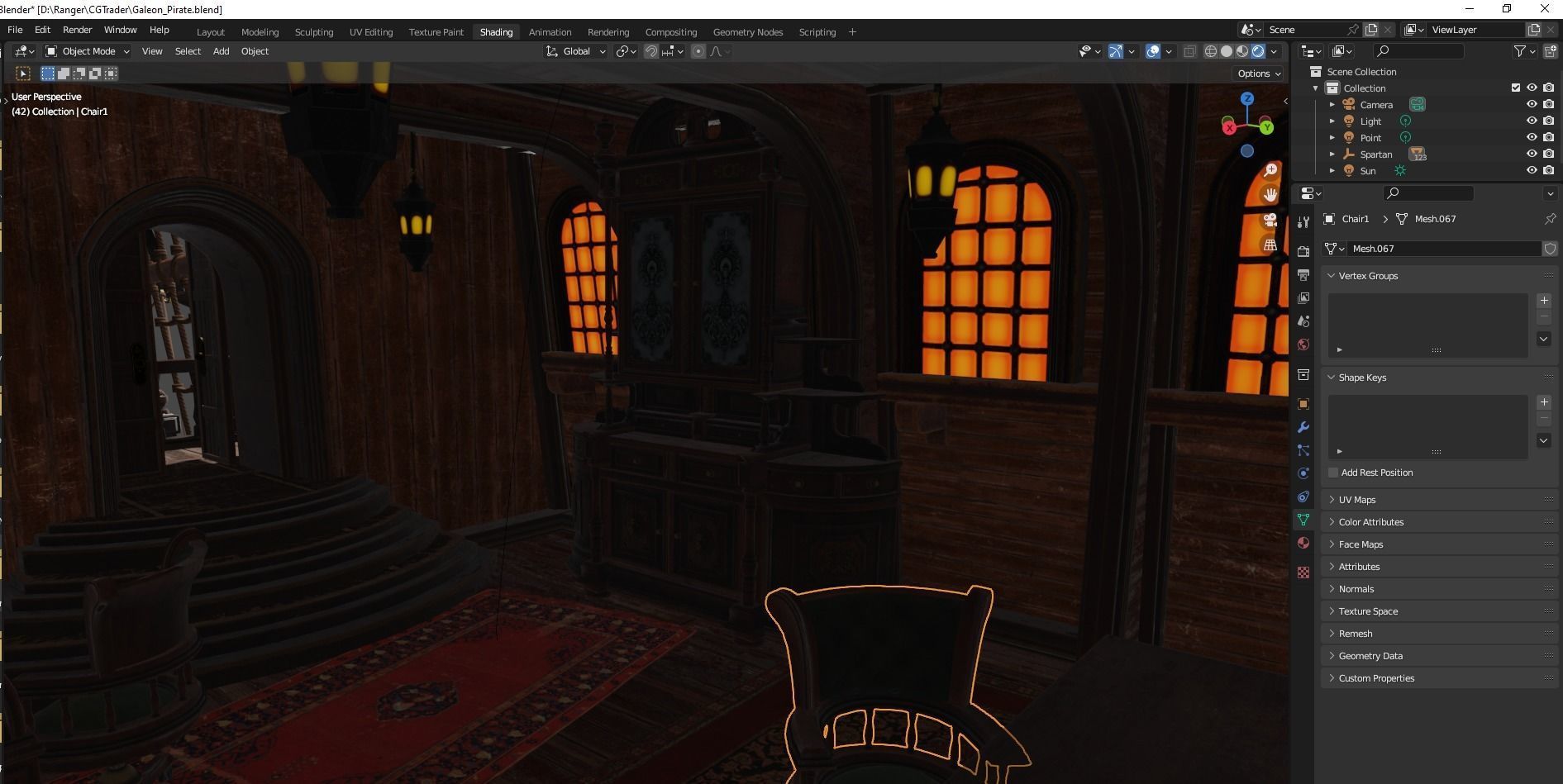The width and height of the screenshot is (1563, 784).
Task: Click the blue Z axis on navigation gizmo
Action: point(1247,98)
